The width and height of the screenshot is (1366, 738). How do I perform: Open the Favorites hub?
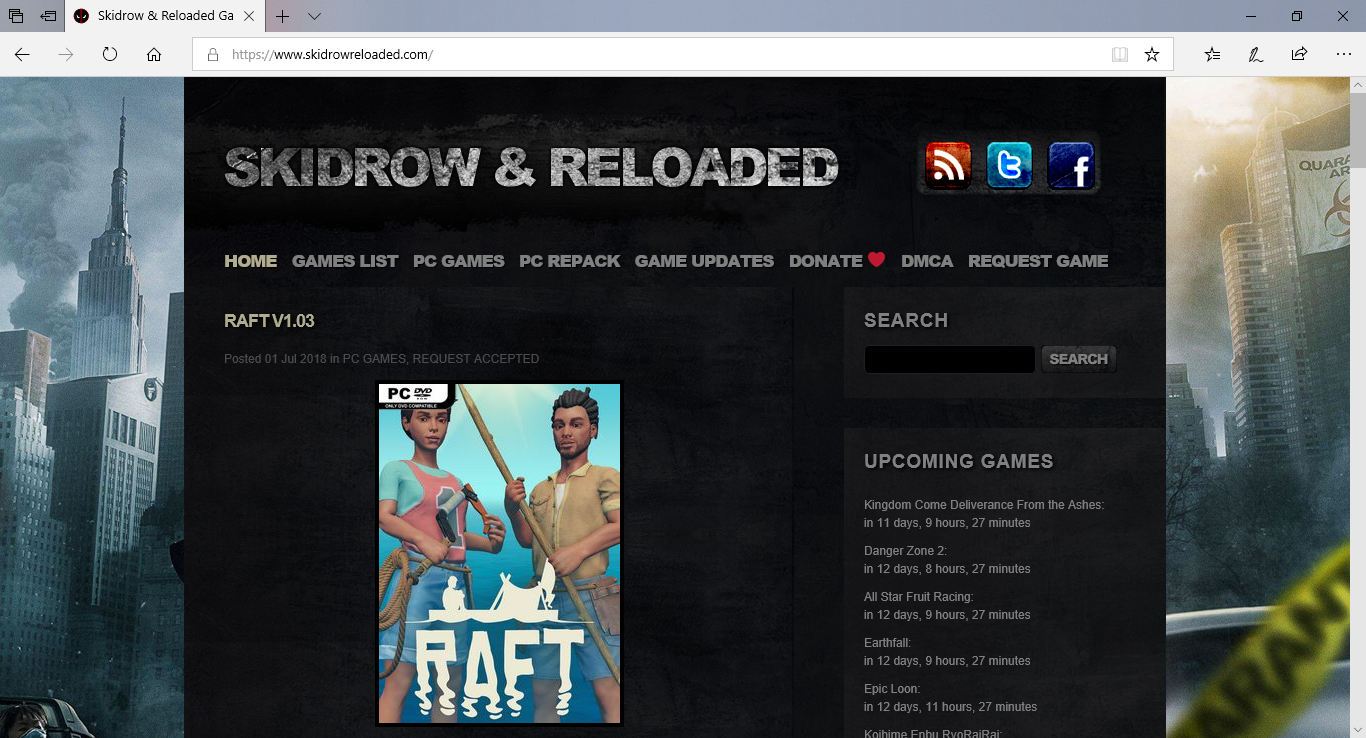point(1212,54)
